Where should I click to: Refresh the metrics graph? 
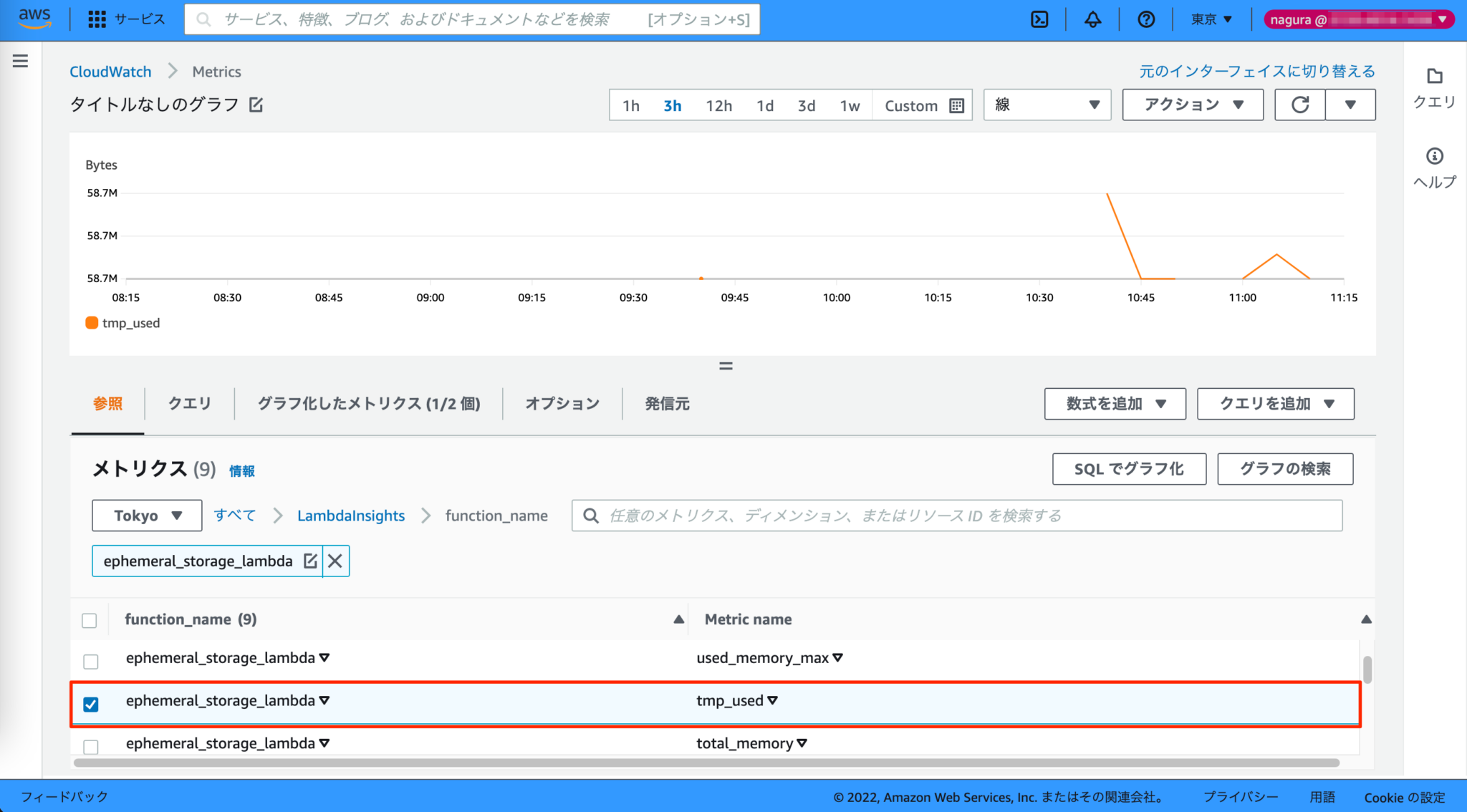(x=1299, y=105)
